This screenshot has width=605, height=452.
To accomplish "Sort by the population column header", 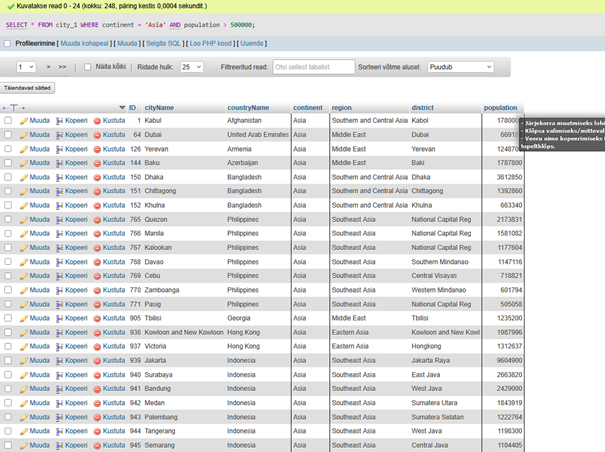I will coord(500,107).
